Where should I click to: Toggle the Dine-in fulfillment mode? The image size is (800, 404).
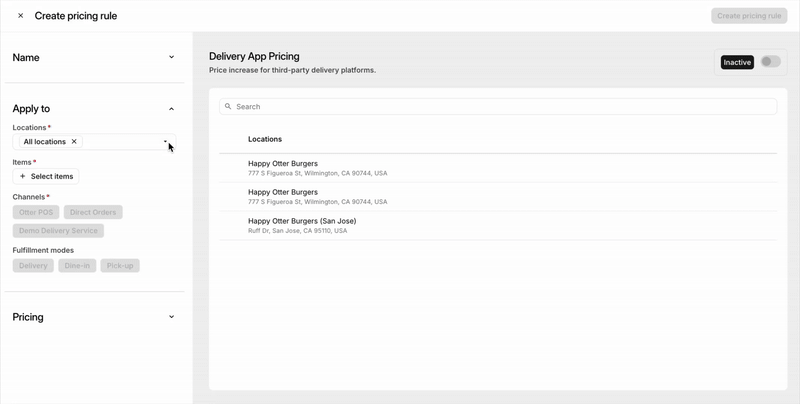pos(77,266)
